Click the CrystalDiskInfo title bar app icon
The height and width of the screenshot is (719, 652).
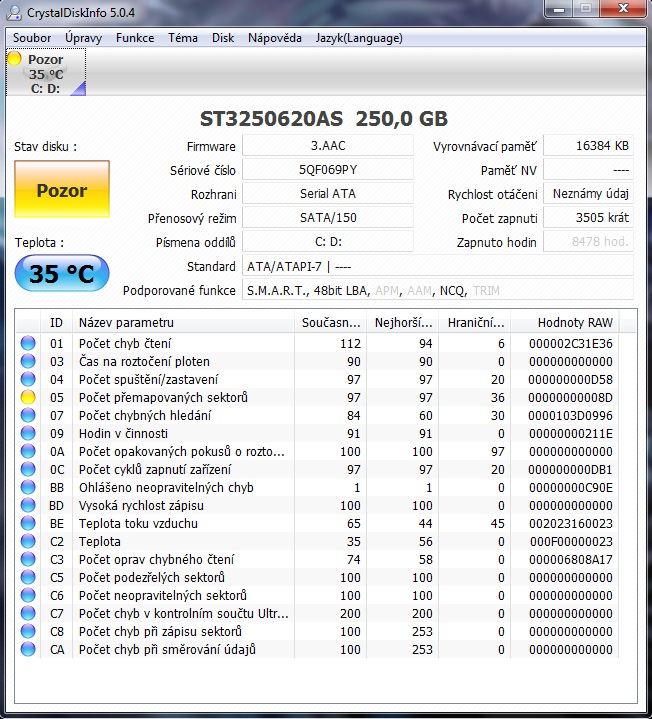click(14, 12)
